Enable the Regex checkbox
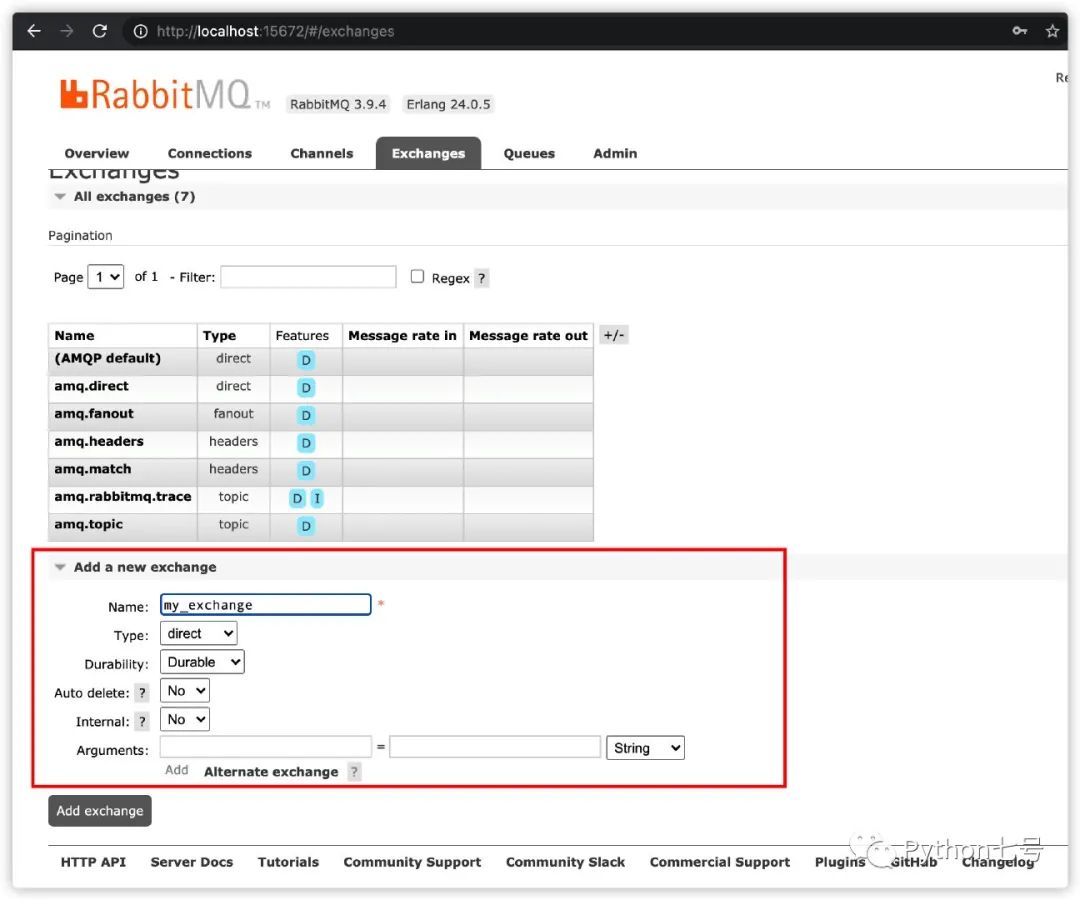 (x=417, y=276)
